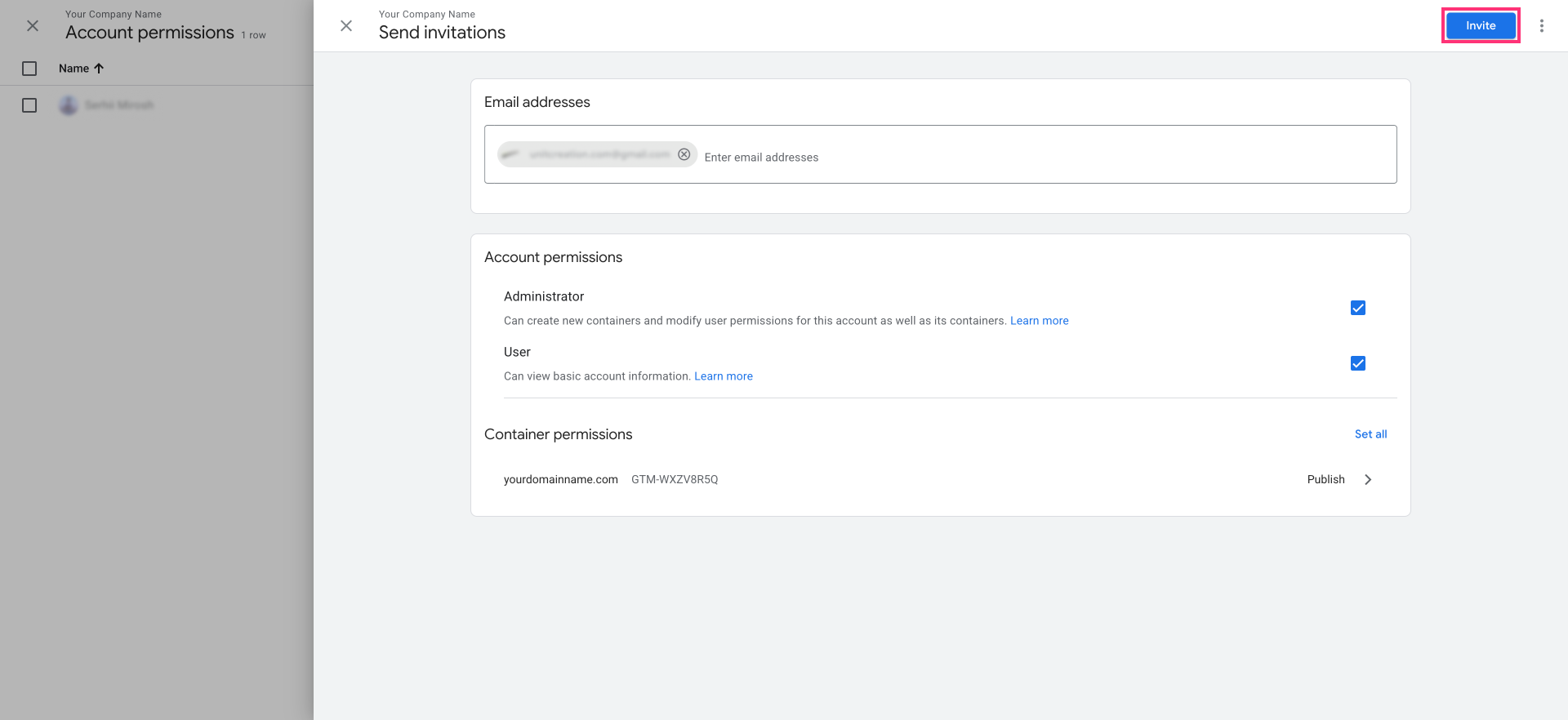Sort by the Name column header
Screen dimensions: 1568x720
(73, 69)
